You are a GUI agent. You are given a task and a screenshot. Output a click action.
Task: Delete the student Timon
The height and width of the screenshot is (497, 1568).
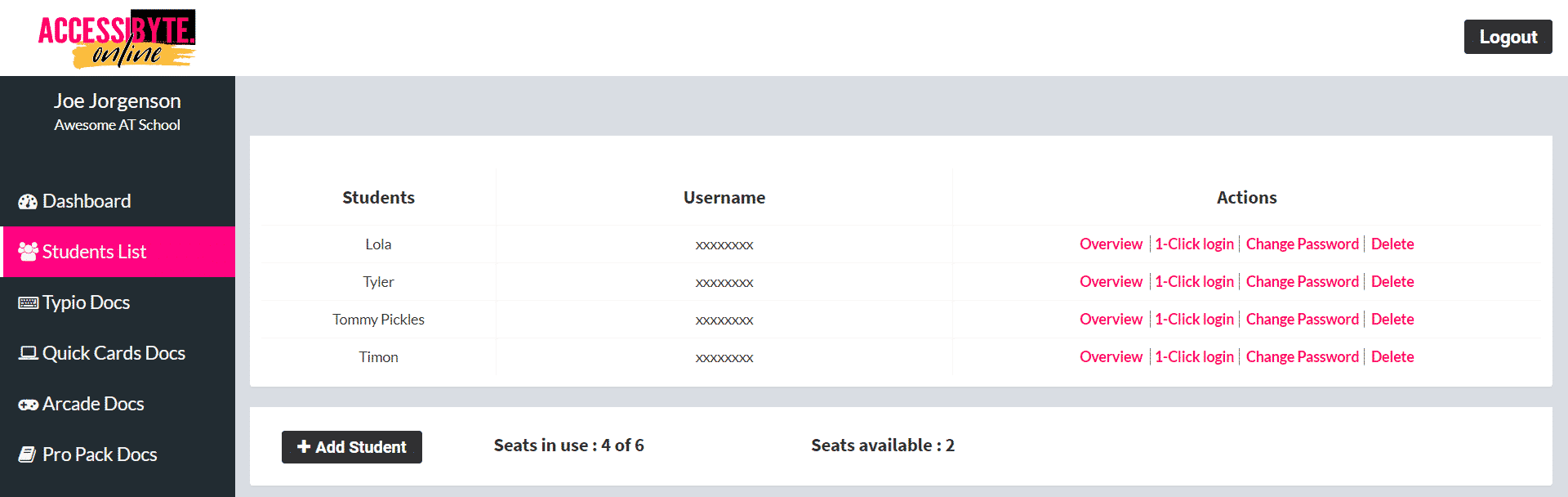1392,356
